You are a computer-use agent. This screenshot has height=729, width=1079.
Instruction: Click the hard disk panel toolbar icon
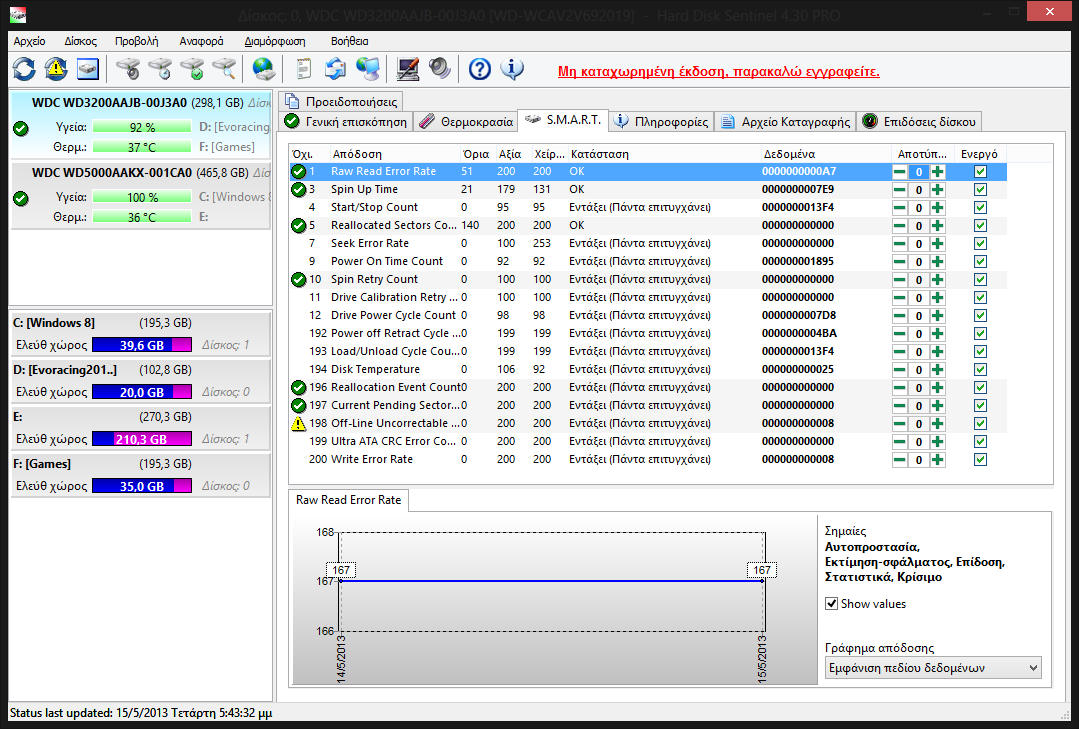(88, 69)
